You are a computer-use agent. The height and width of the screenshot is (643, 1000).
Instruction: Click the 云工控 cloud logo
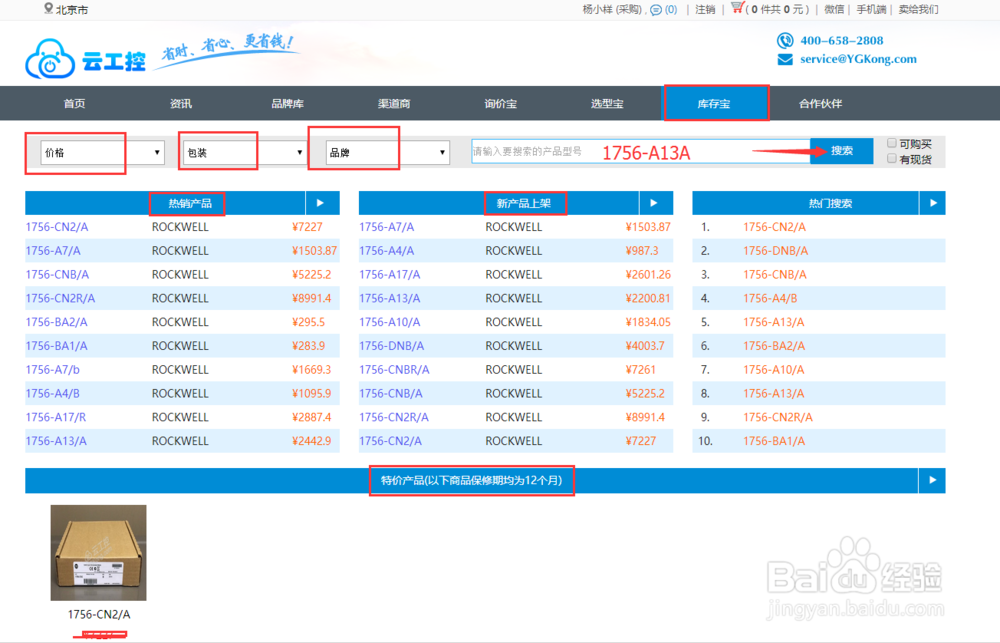[x=85, y=59]
